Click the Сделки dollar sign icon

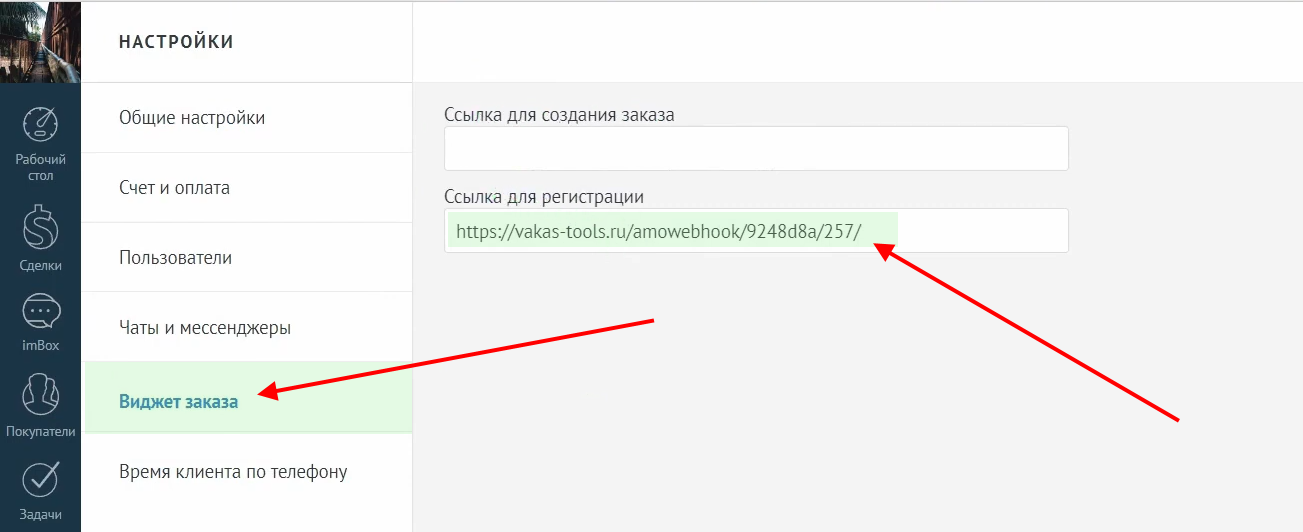tap(40, 230)
